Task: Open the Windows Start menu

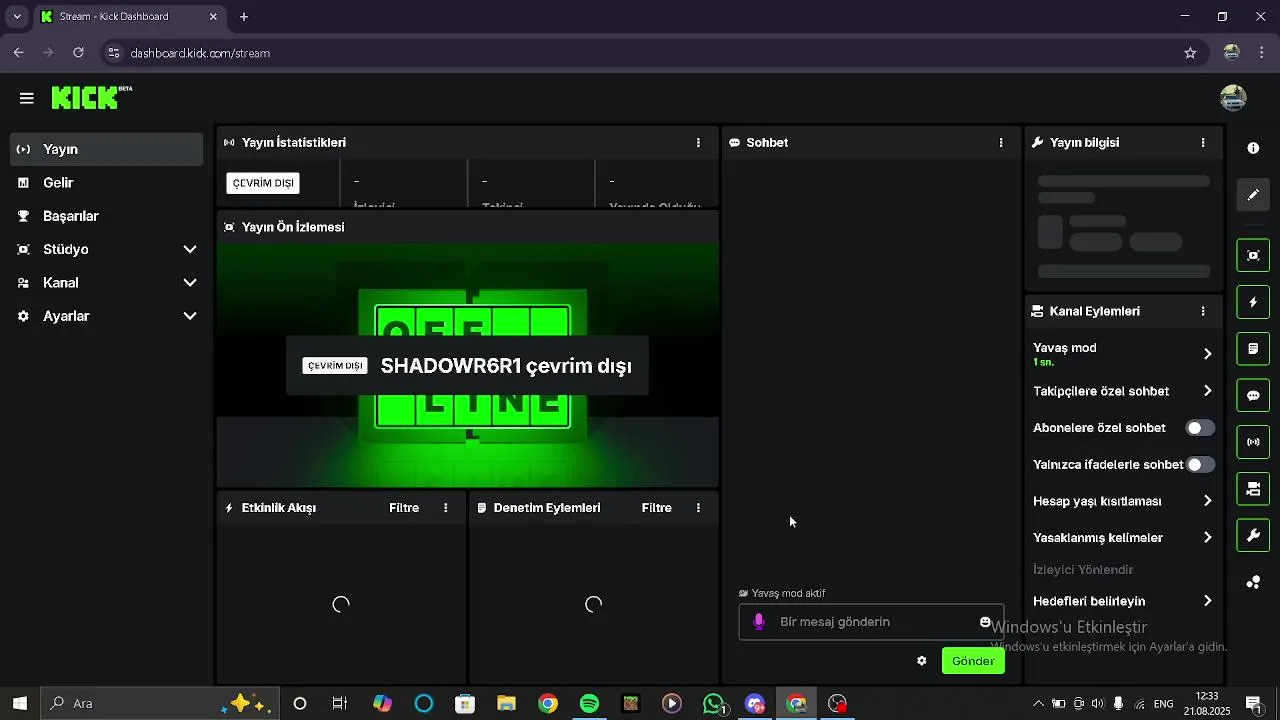Action: (x=19, y=704)
